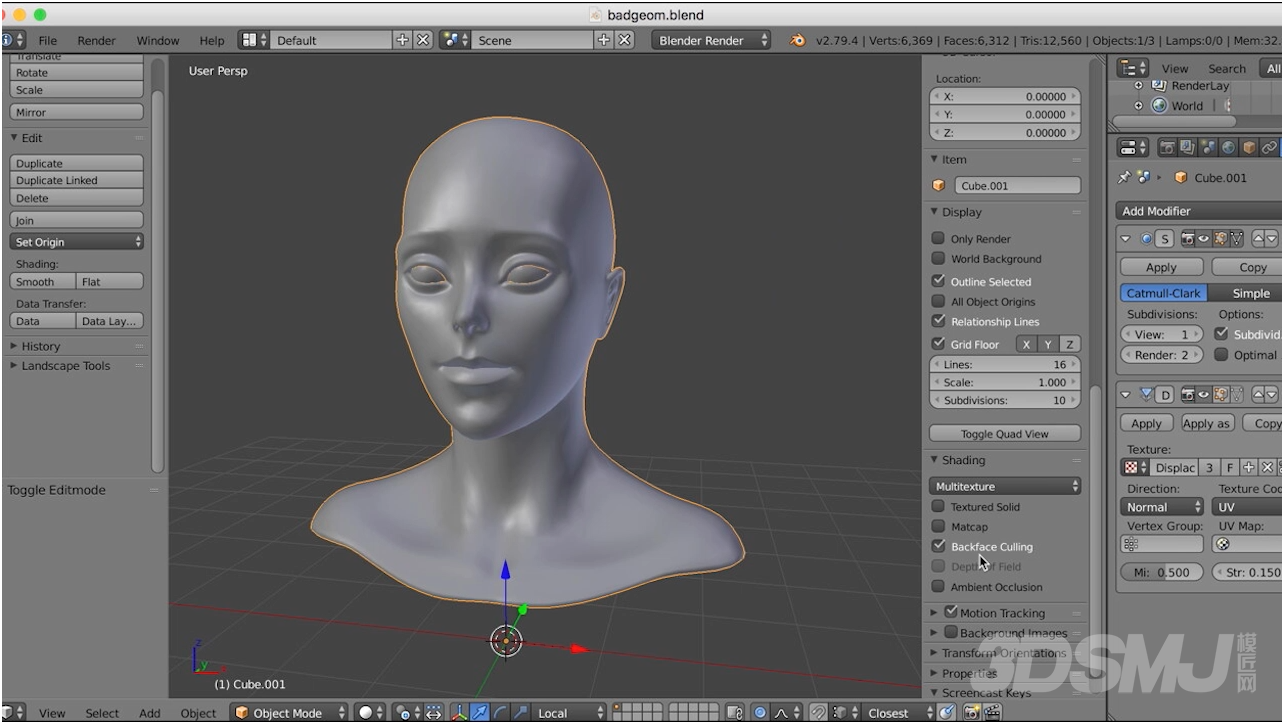Enable the World Background checkbox
Screen dimensions: 1284x724
tap(938, 258)
